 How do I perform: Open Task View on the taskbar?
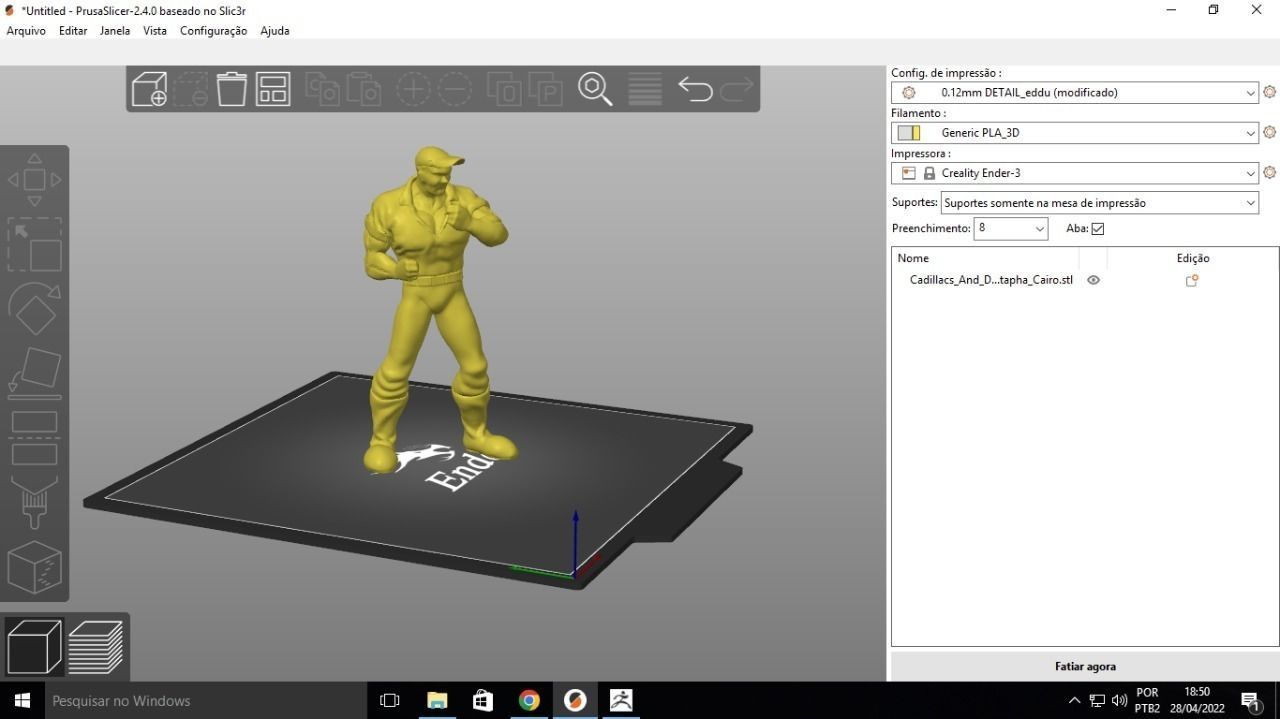pyautogui.click(x=390, y=700)
